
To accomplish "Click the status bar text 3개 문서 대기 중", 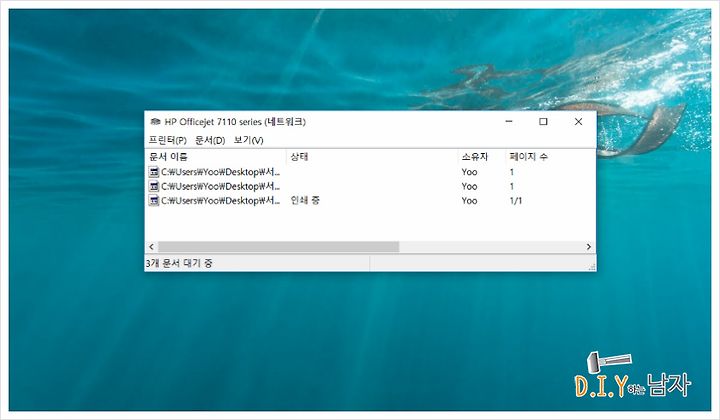I will 179,263.
